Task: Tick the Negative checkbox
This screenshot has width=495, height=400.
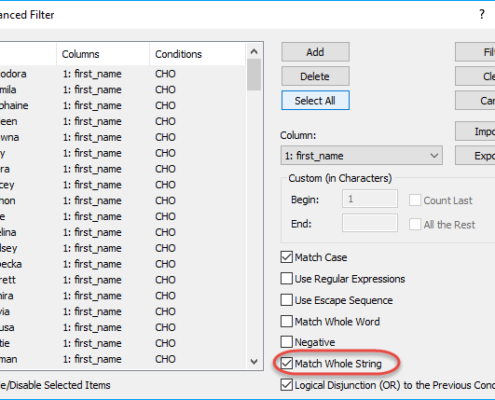Action: pyautogui.click(x=287, y=342)
